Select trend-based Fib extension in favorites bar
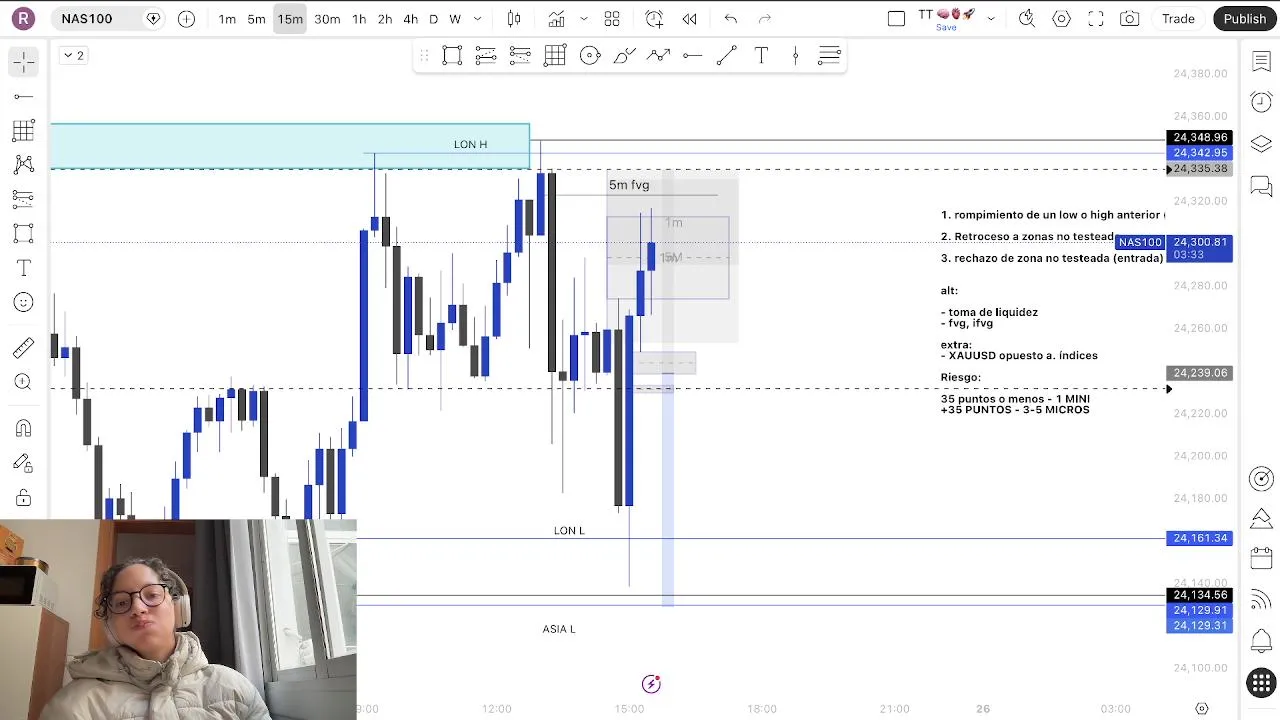This screenshot has width=1280, height=720. (520, 56)
